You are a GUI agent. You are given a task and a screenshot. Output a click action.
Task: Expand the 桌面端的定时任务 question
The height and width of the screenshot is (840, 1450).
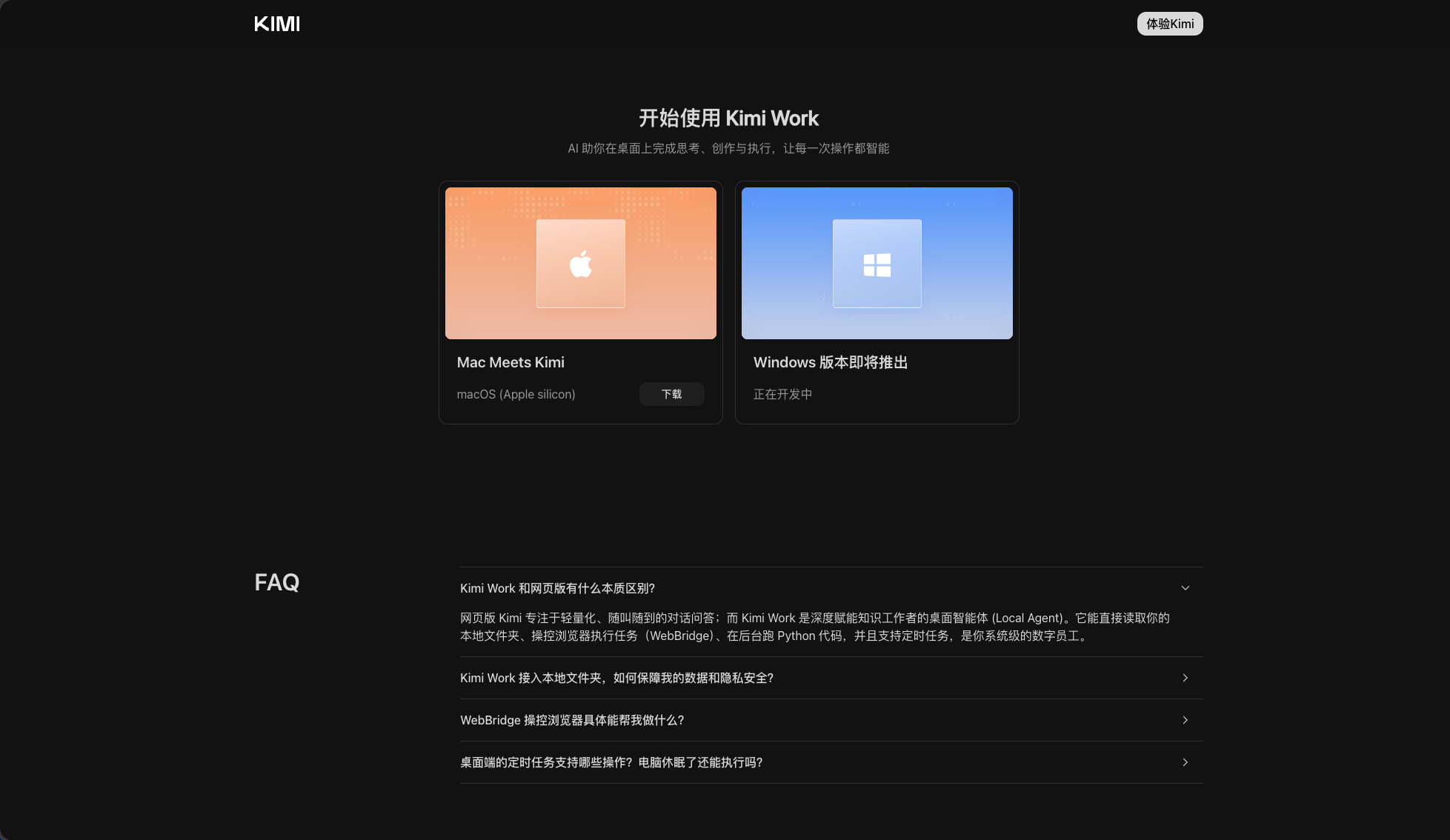pos(831,762)
